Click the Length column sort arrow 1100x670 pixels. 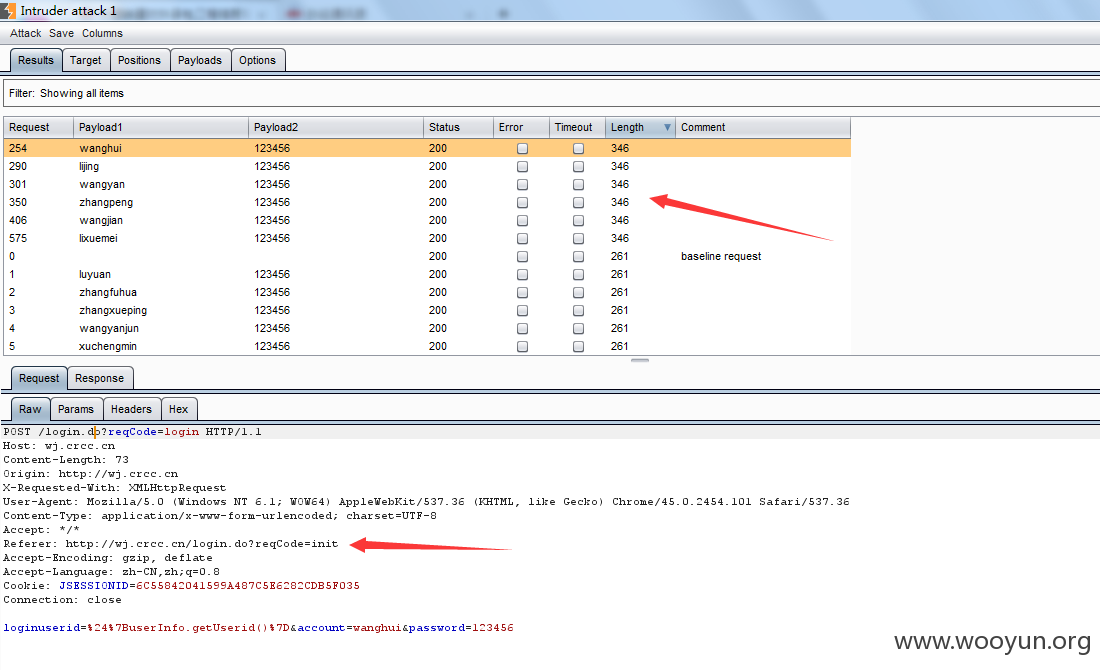point(667,127)
